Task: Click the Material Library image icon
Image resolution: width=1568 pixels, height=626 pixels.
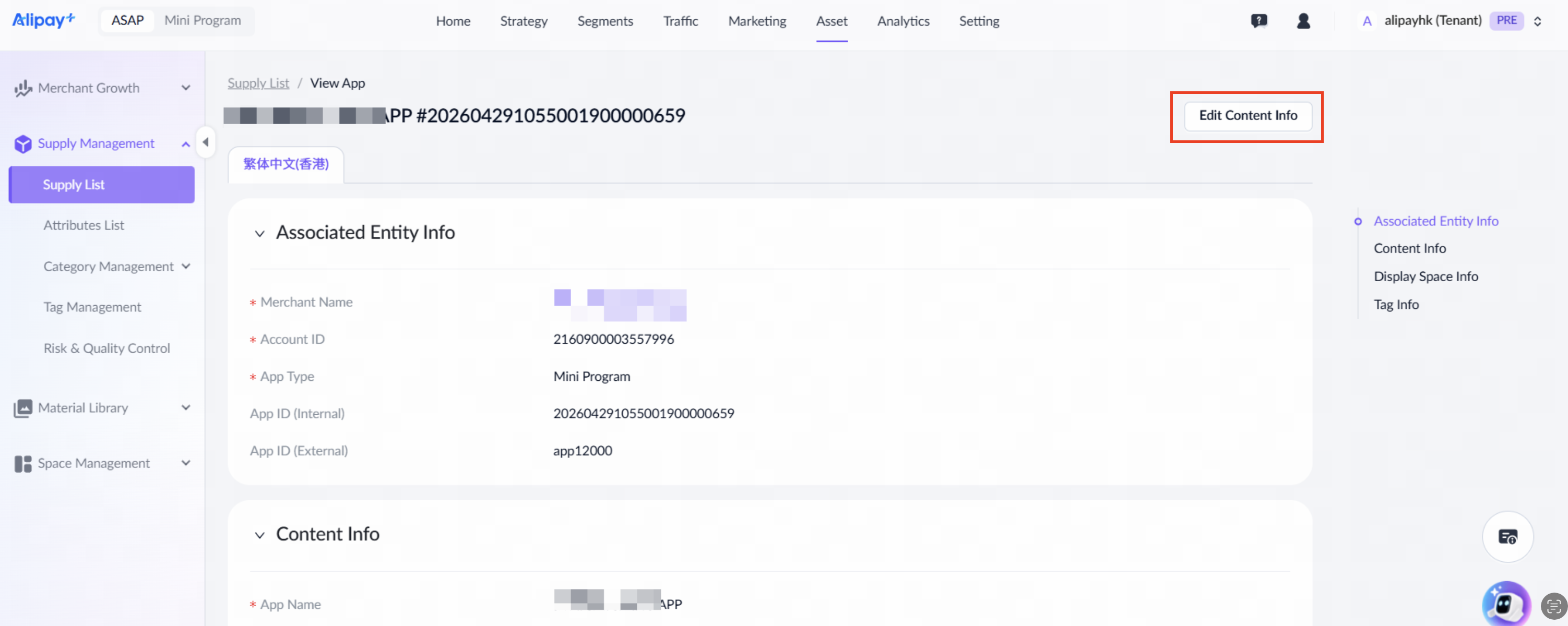Action: (x=23, y=407)
